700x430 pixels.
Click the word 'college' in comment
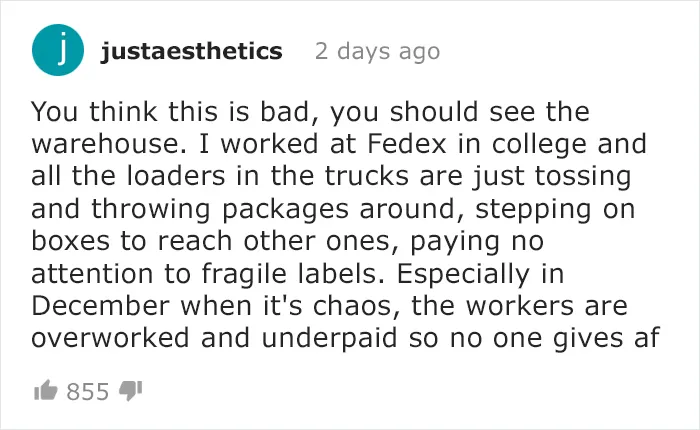[539, 145]
